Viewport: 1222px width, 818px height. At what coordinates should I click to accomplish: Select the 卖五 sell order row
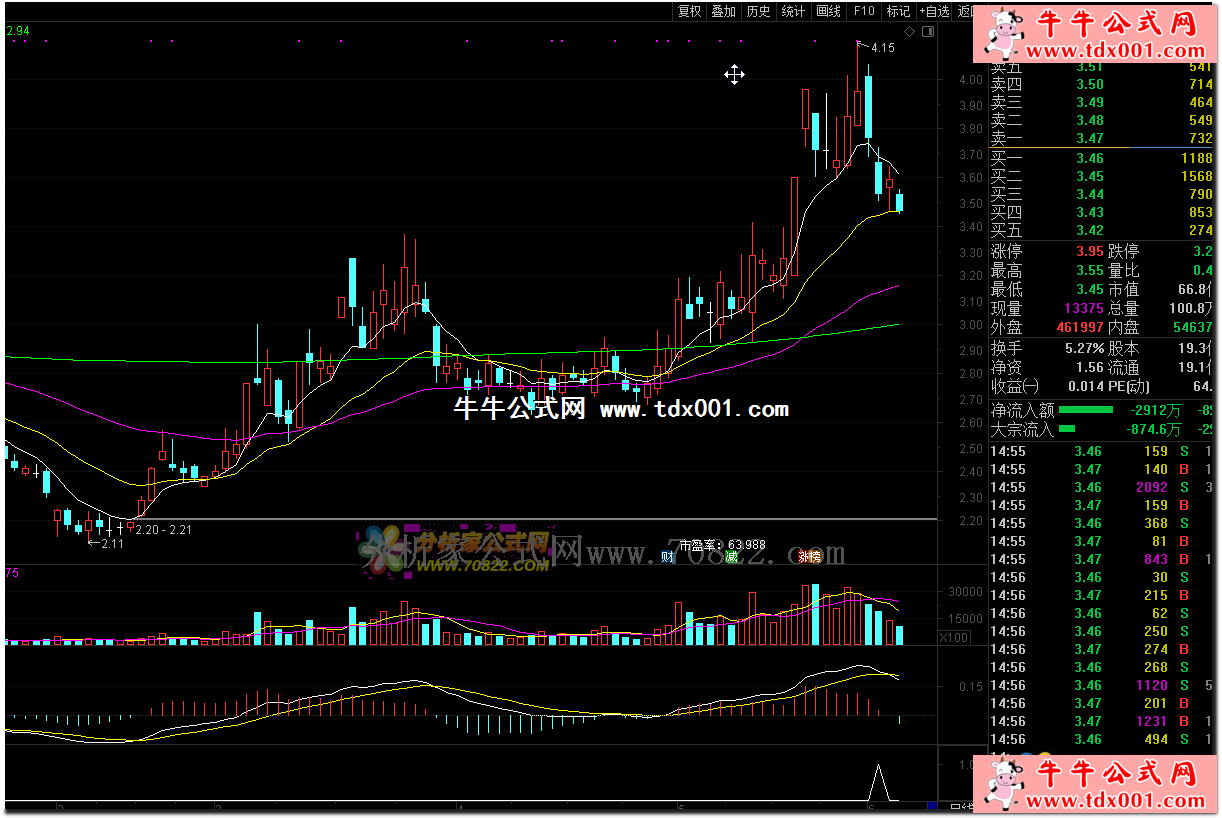pyautogui.click(x=1101, y=67)
